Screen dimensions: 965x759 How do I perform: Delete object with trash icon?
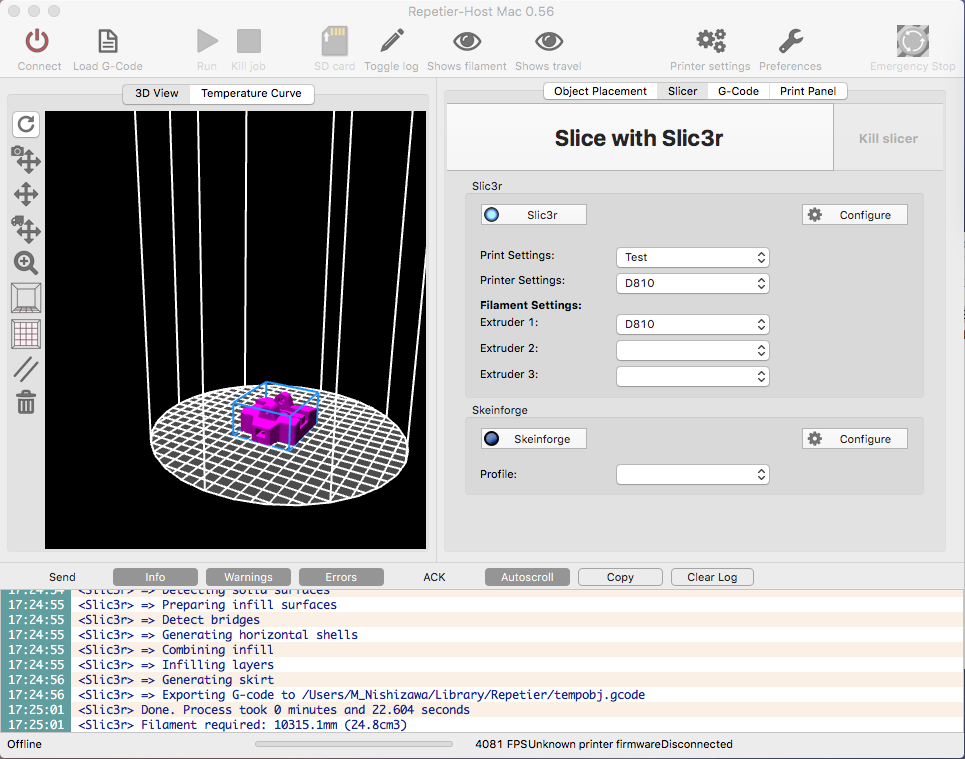pyautogui.click(x=26, y=403)
